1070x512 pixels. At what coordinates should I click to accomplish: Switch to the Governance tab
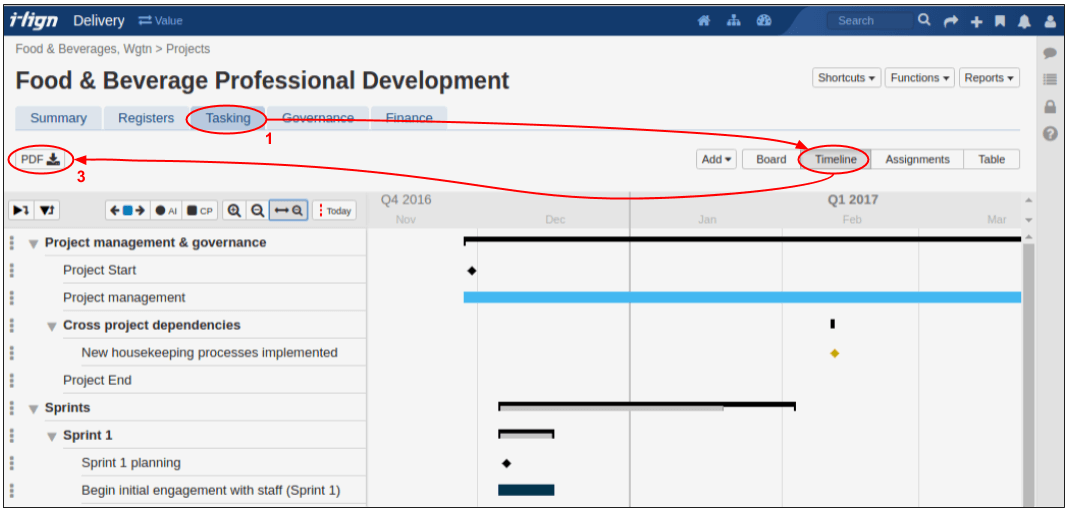318,118
